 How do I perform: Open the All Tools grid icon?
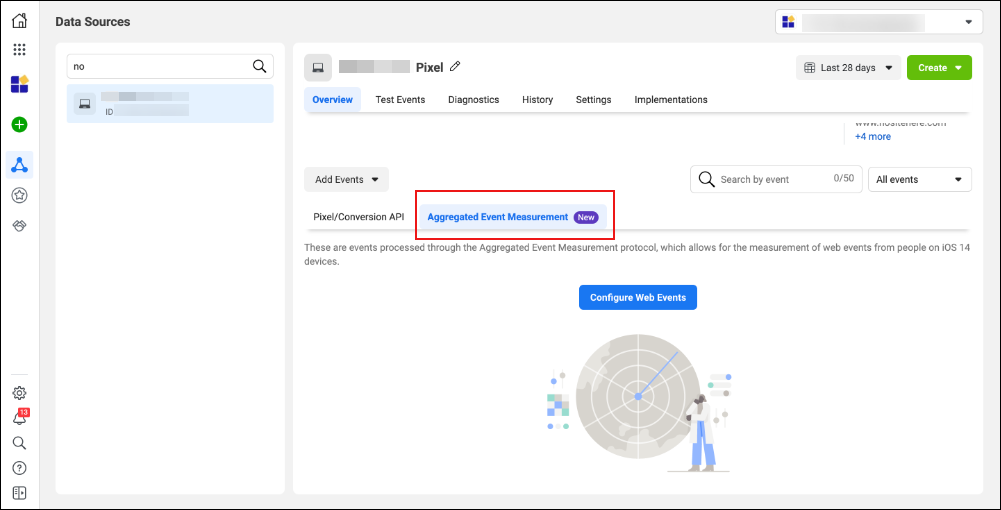pyautogui.click(x=20, y=50)
